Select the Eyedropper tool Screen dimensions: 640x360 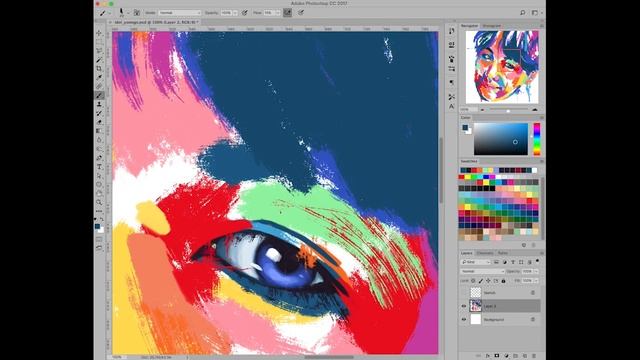click(99, 78)
